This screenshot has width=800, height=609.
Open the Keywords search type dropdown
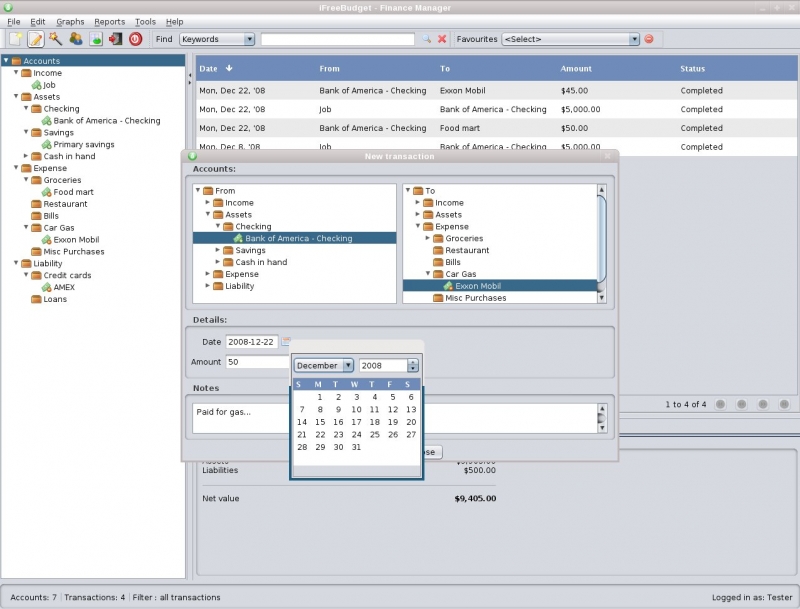tap(218, 39)
